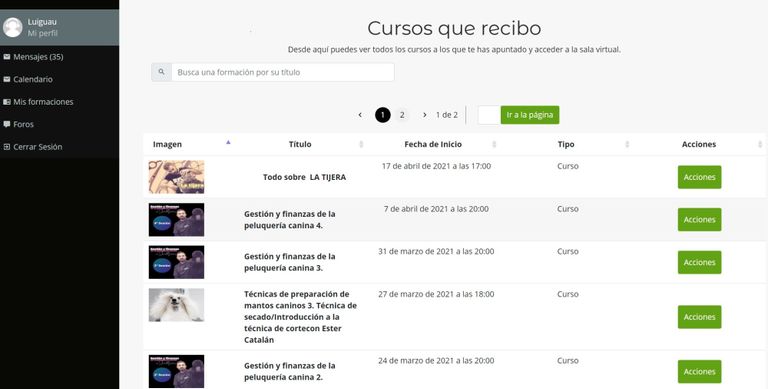768x389 pixels.
Task: Sort table by Imagen column arrow
Action: tap(228, 143)
